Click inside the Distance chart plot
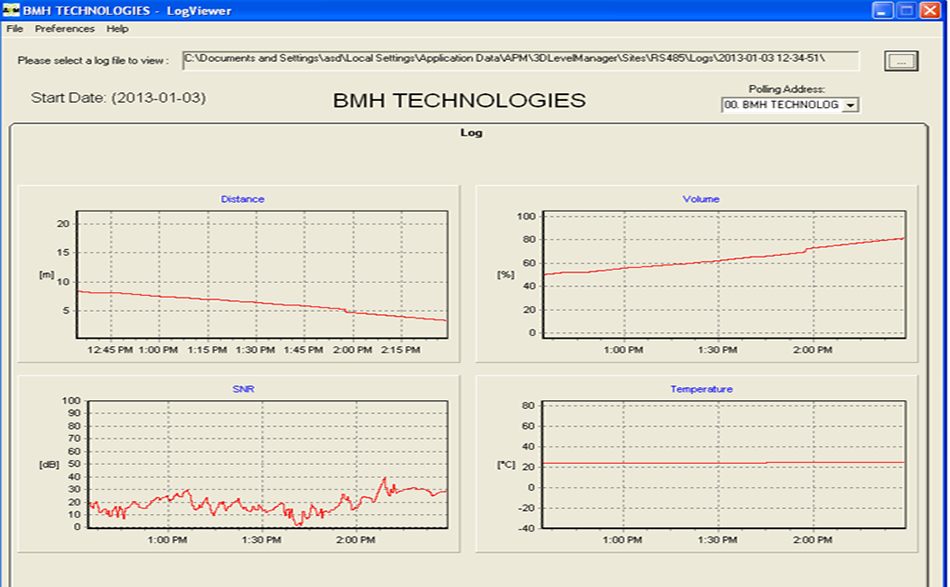Viewport: 950px width, 587px height. (x=262, y=274)
